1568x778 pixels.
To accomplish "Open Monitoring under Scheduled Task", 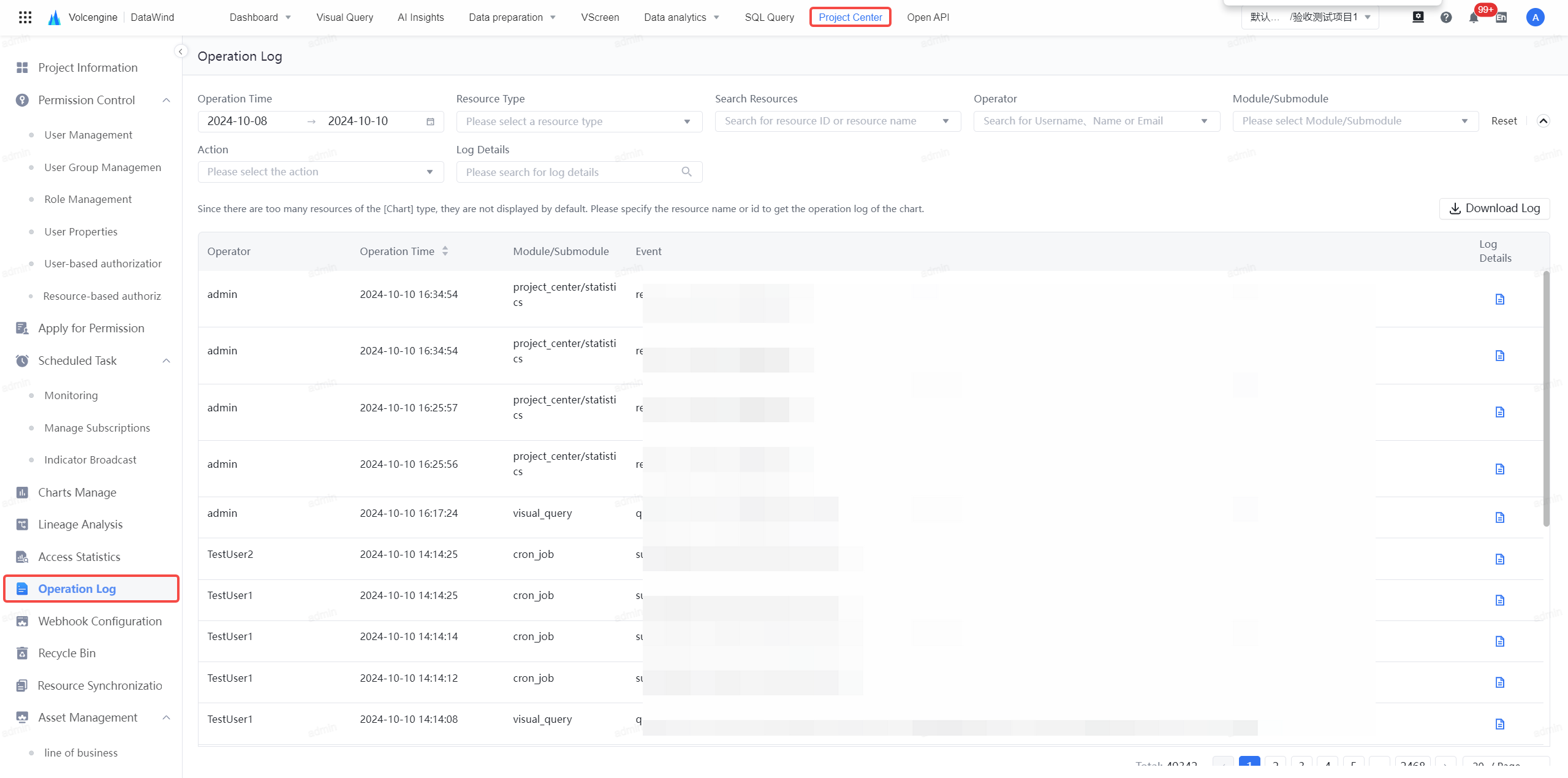I will tap(71, 395).
